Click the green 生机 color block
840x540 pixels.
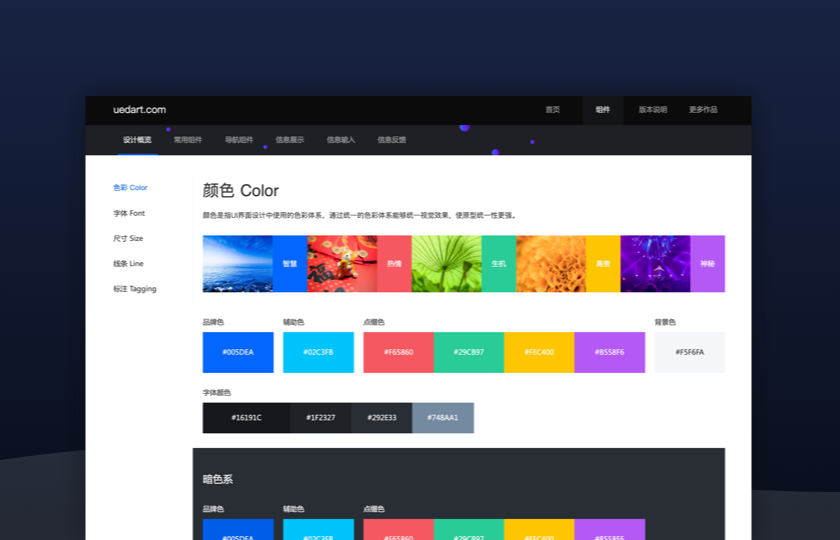coord(499,264)
